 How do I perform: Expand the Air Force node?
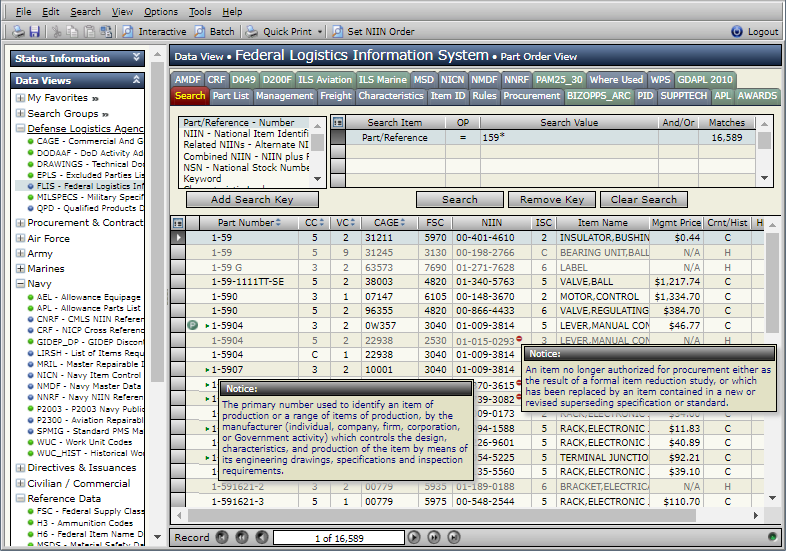click(20, 238)
